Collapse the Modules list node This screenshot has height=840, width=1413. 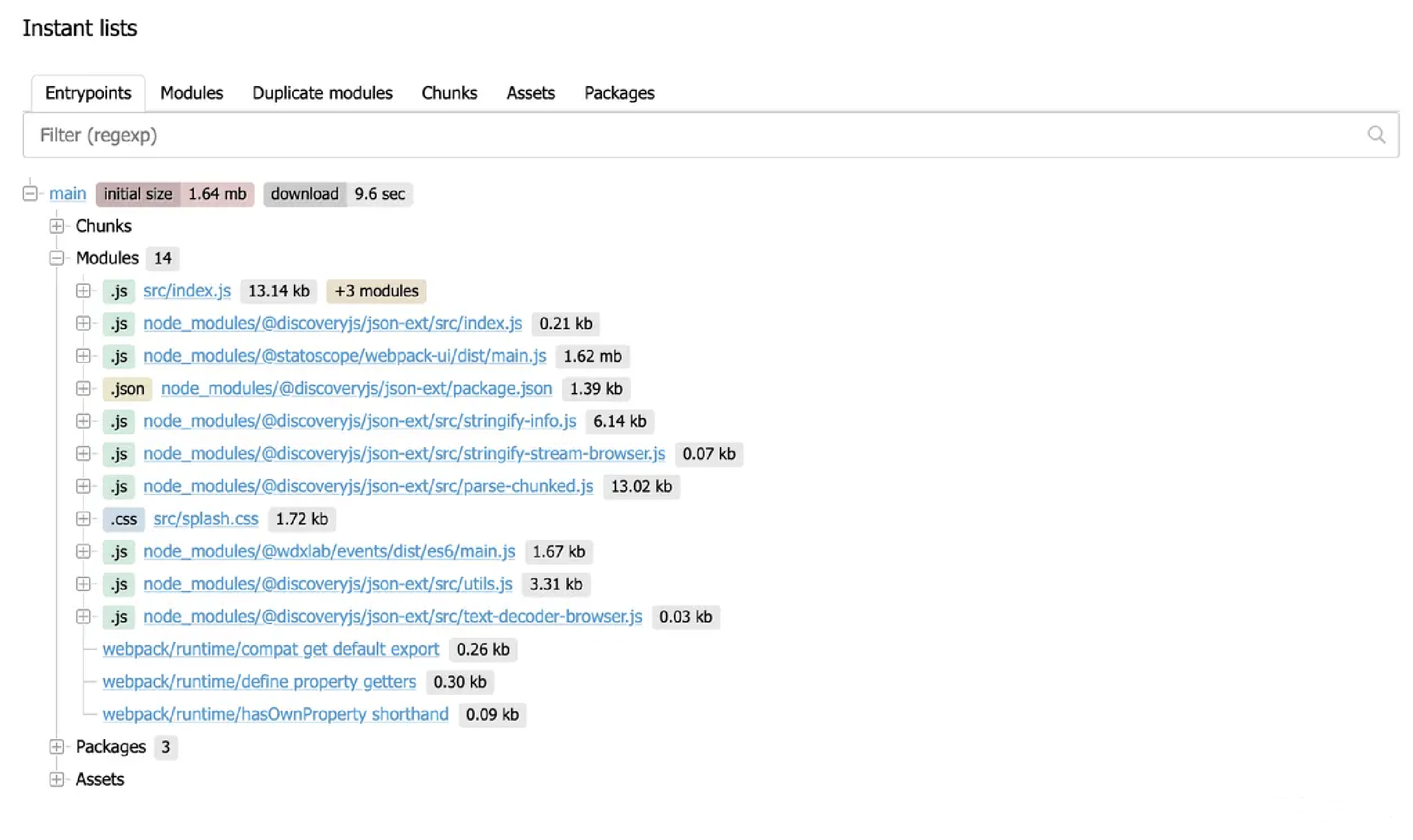pos(57,258)
